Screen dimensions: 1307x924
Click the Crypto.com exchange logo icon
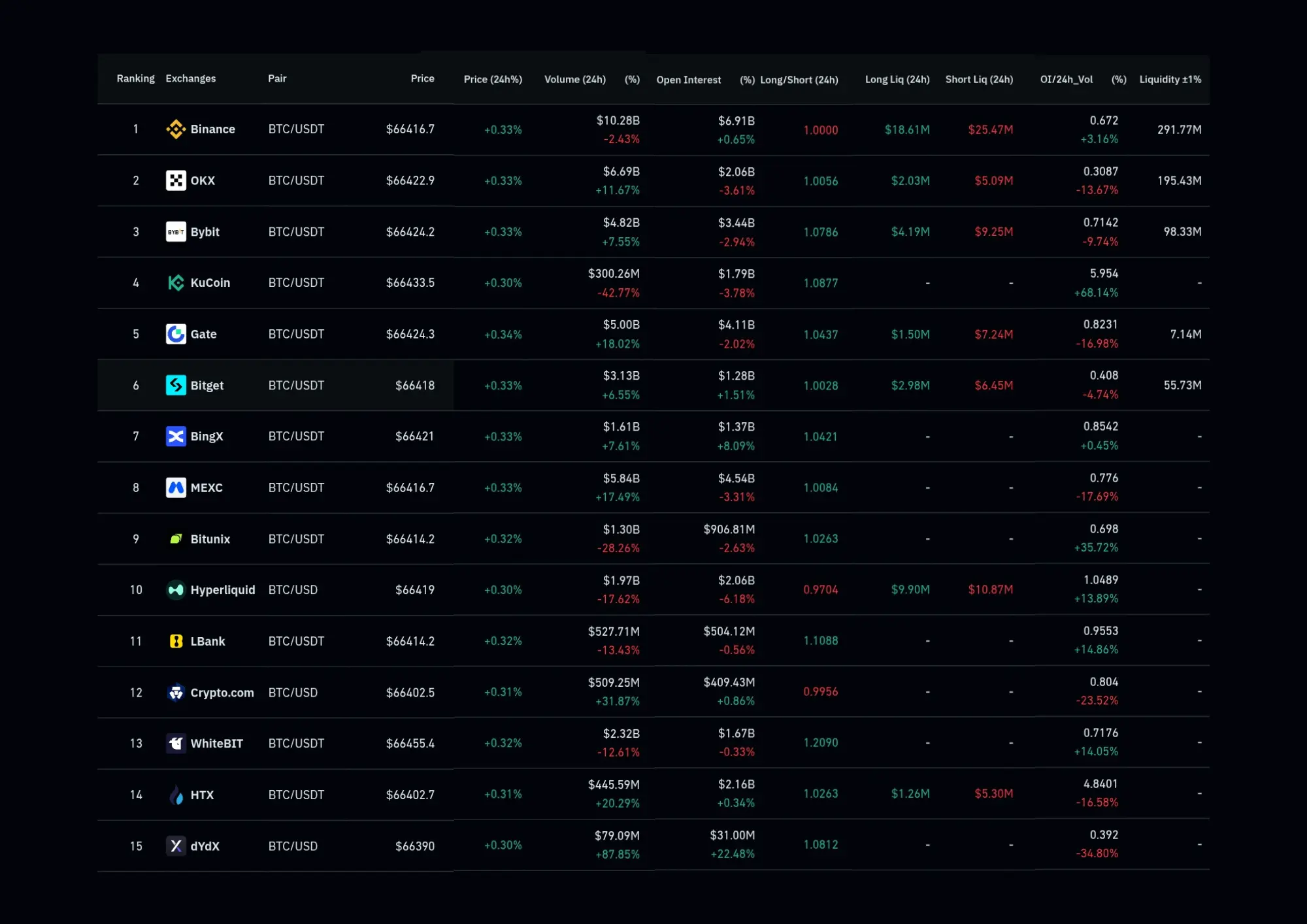click(176, 692)
